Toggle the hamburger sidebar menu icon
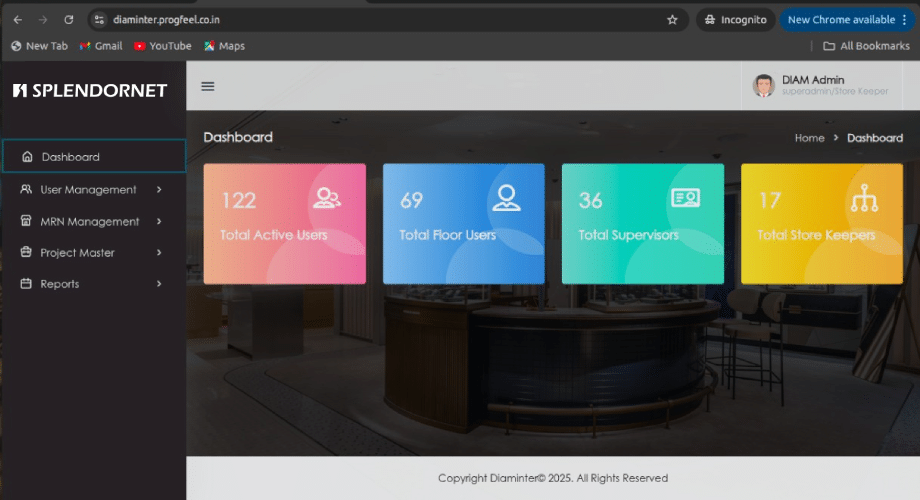 coord(208,86)
